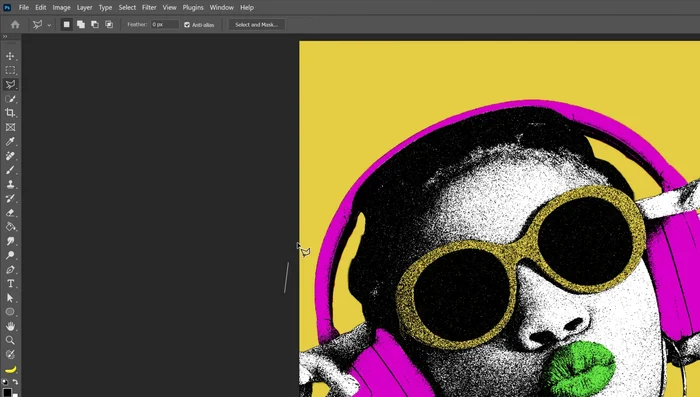The width and height of the screenshot is (700, 397).
Task: Select the Smudge tool
Action: (10, 241)
